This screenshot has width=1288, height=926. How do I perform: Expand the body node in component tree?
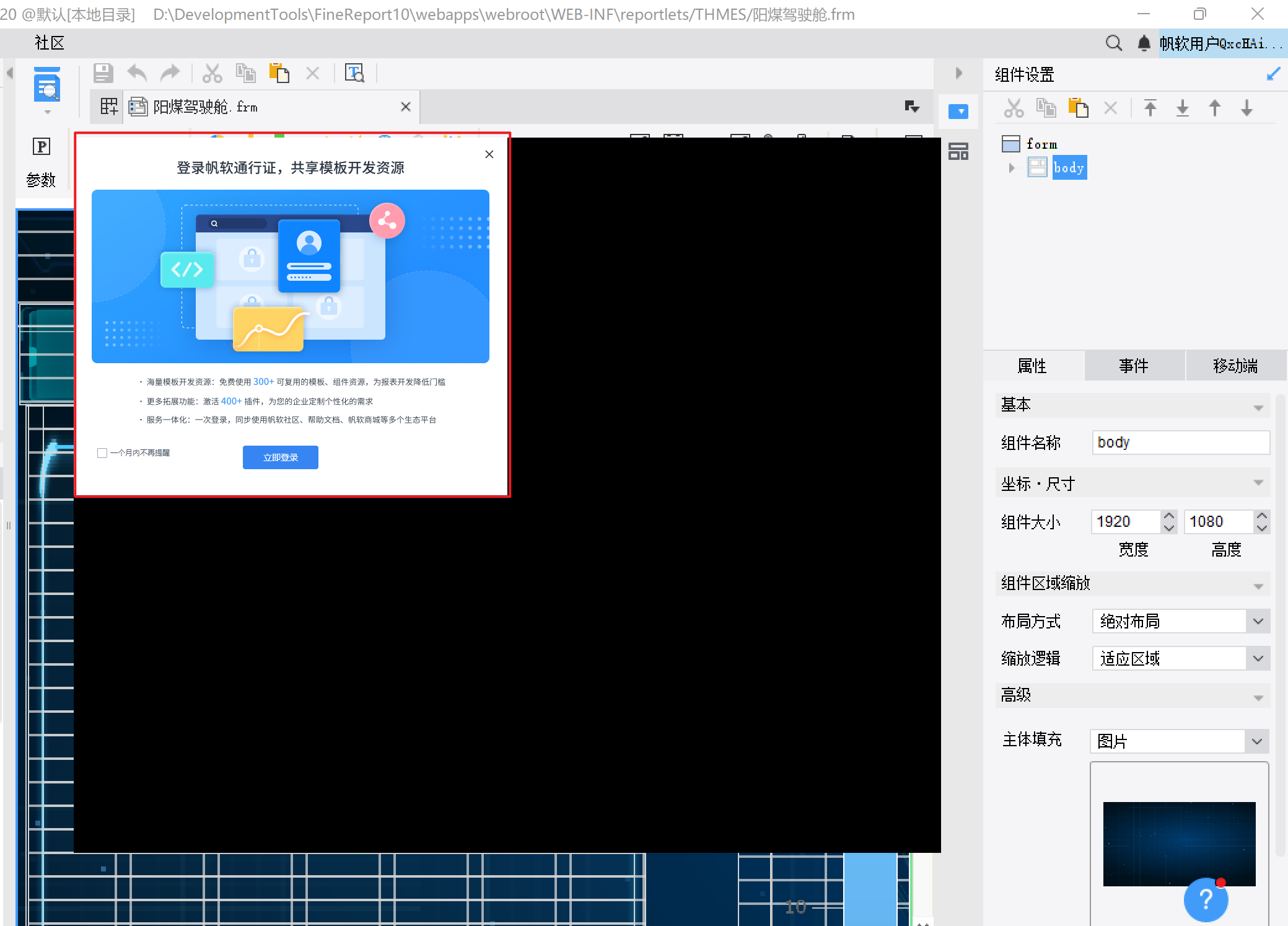(1012, 168)
